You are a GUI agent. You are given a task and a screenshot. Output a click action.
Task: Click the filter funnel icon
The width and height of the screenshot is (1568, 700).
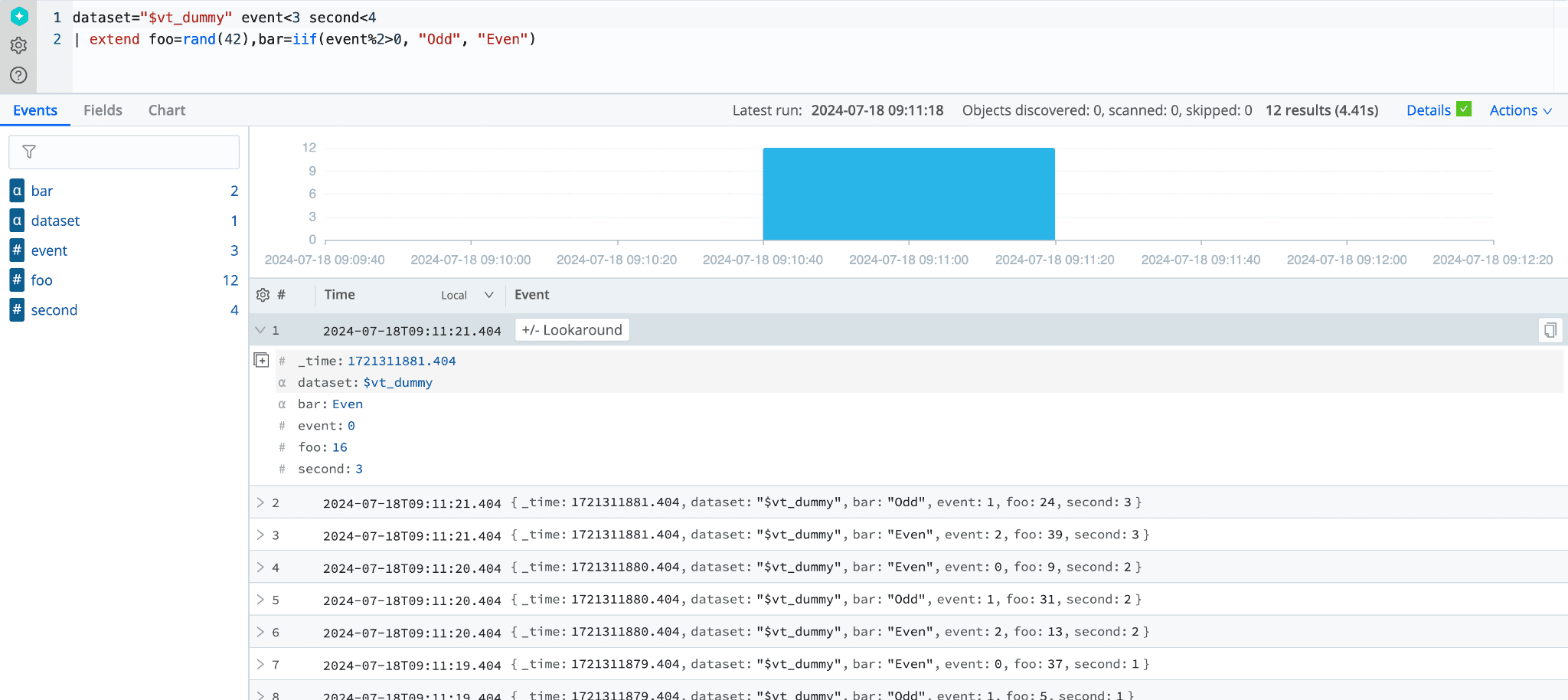click(29, 152)
